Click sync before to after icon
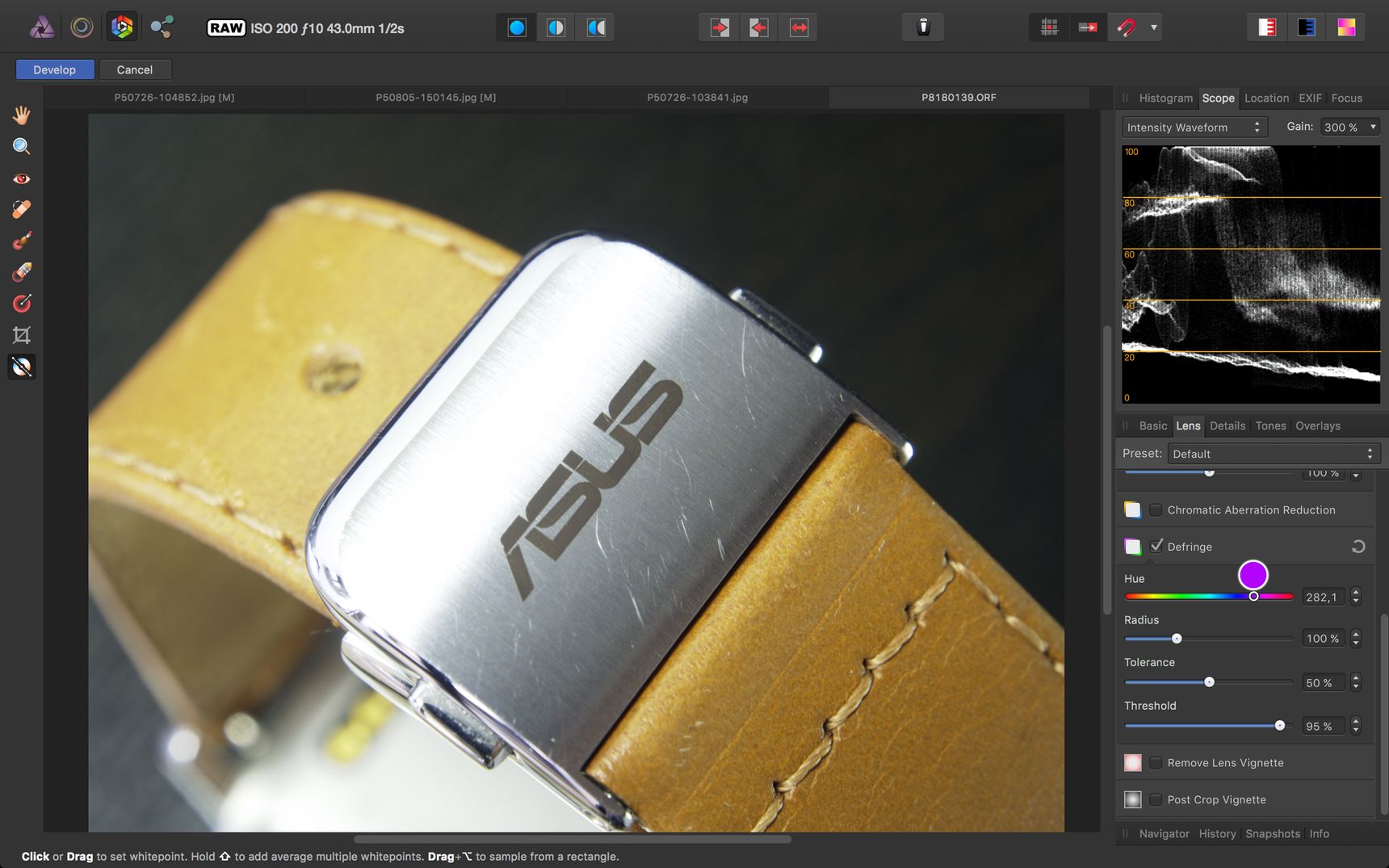Screen dimensions: 1389x868 click(720, 27)
